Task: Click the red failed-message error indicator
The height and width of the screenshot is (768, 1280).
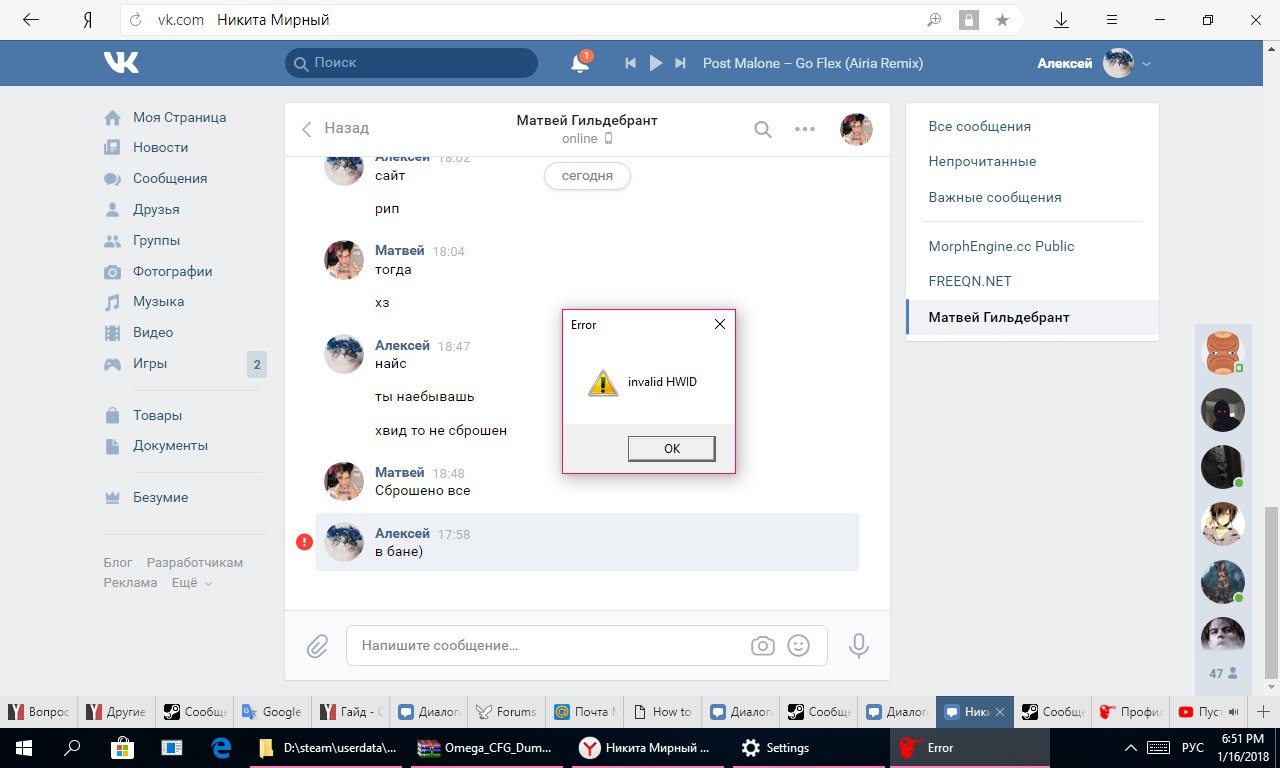Action: click(x=304, y=542)
